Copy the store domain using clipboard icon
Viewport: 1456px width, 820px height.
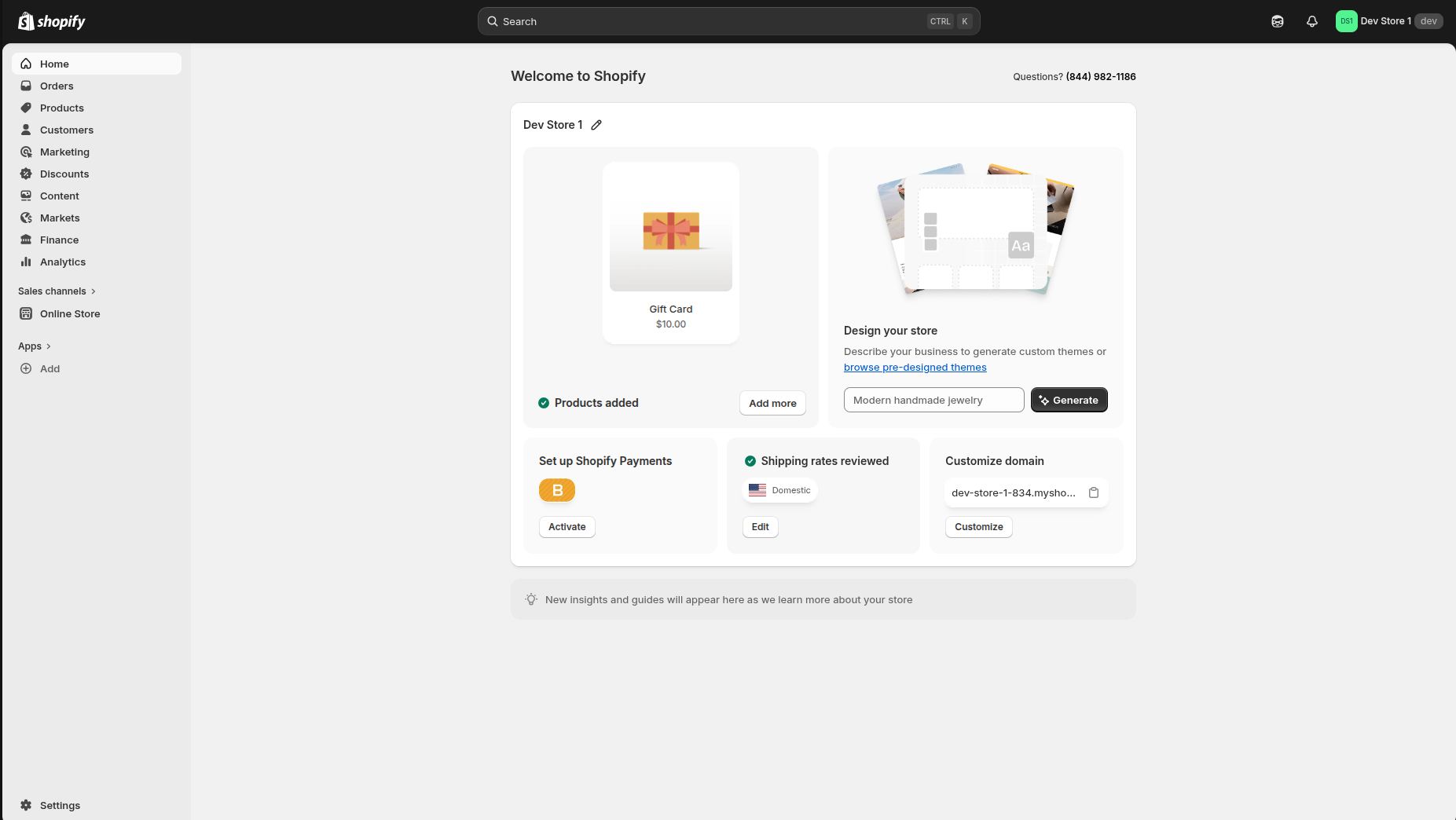(x=1093, y=492)
